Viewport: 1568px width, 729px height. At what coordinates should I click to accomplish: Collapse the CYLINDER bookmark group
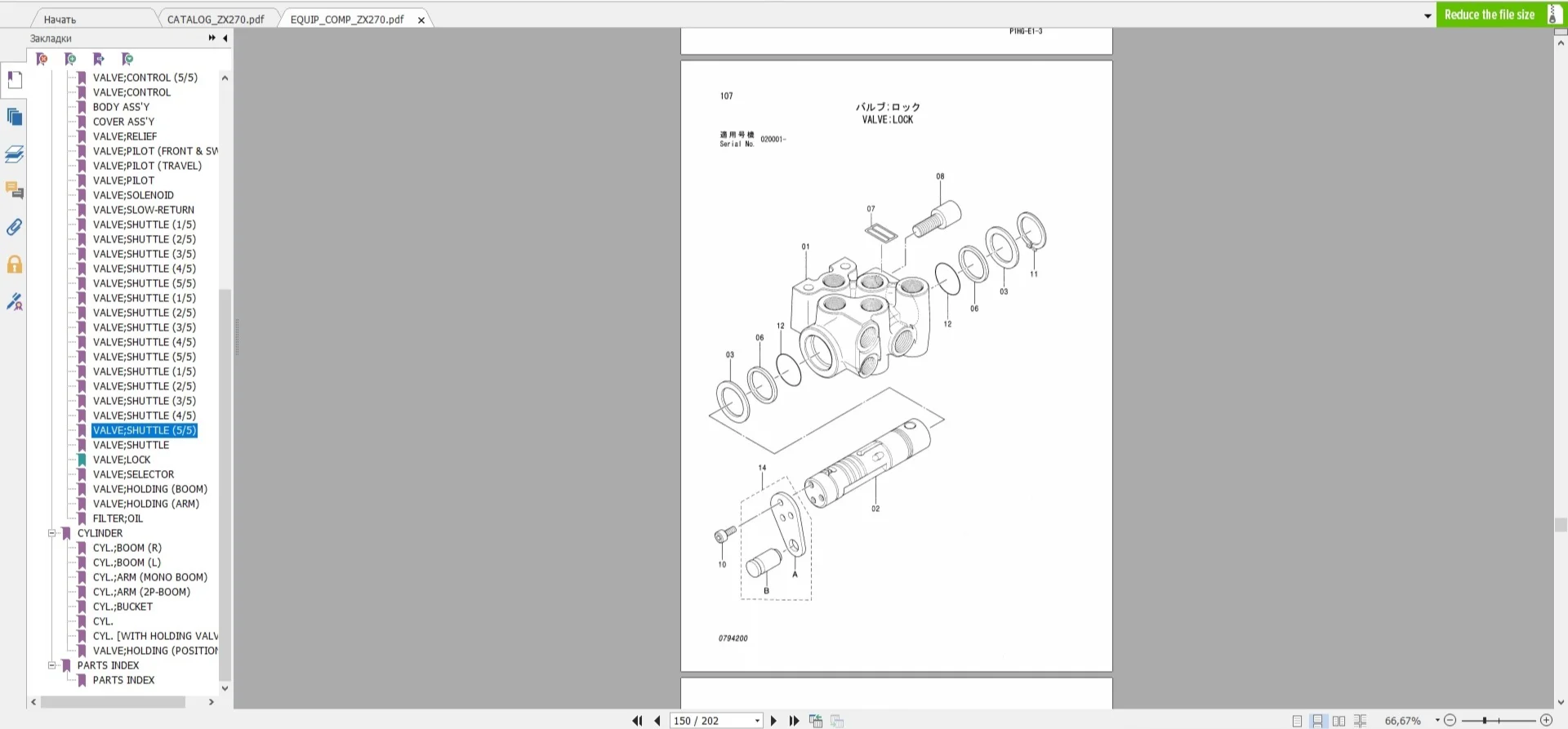(51, 533)
